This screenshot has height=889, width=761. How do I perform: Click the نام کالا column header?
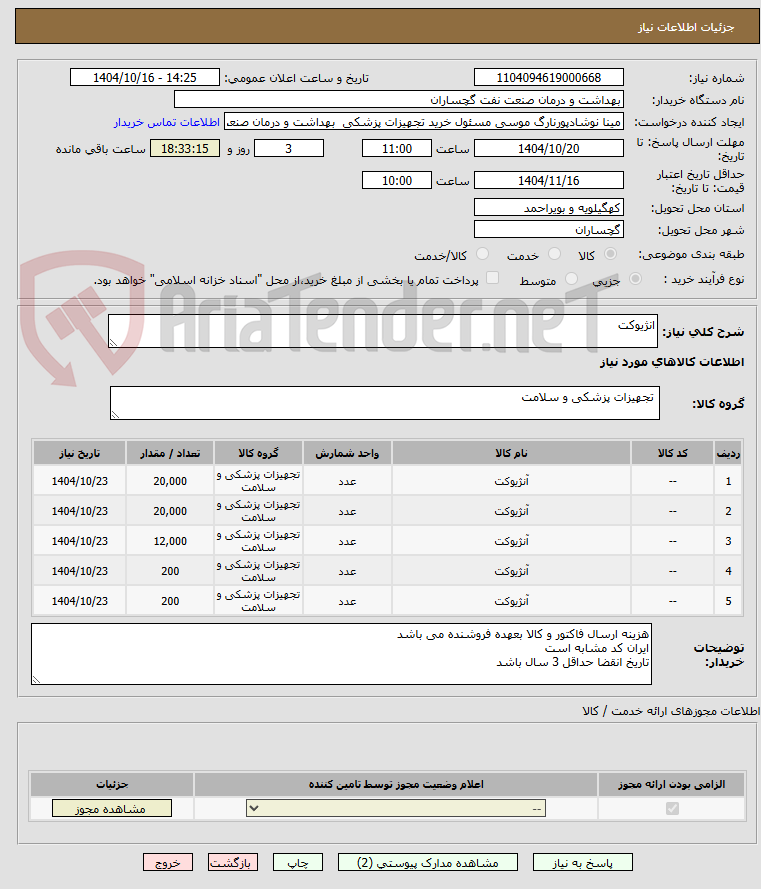tap(511, 453)
